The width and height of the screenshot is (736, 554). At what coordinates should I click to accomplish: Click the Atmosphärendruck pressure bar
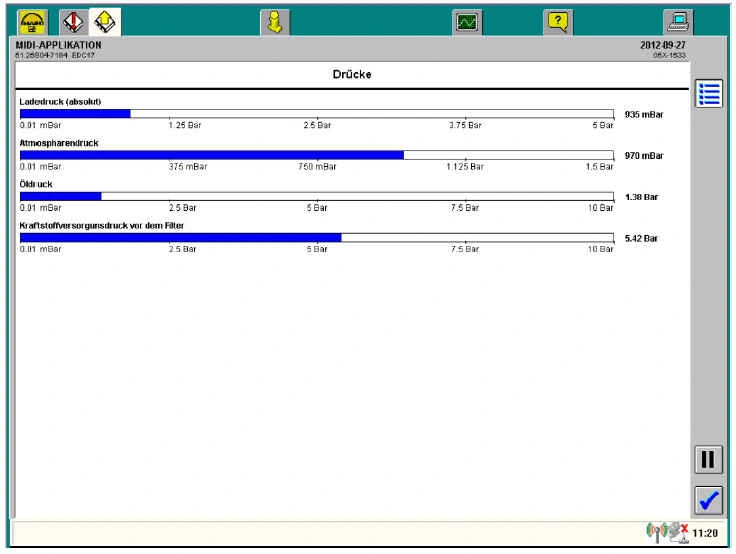point(316,155)
